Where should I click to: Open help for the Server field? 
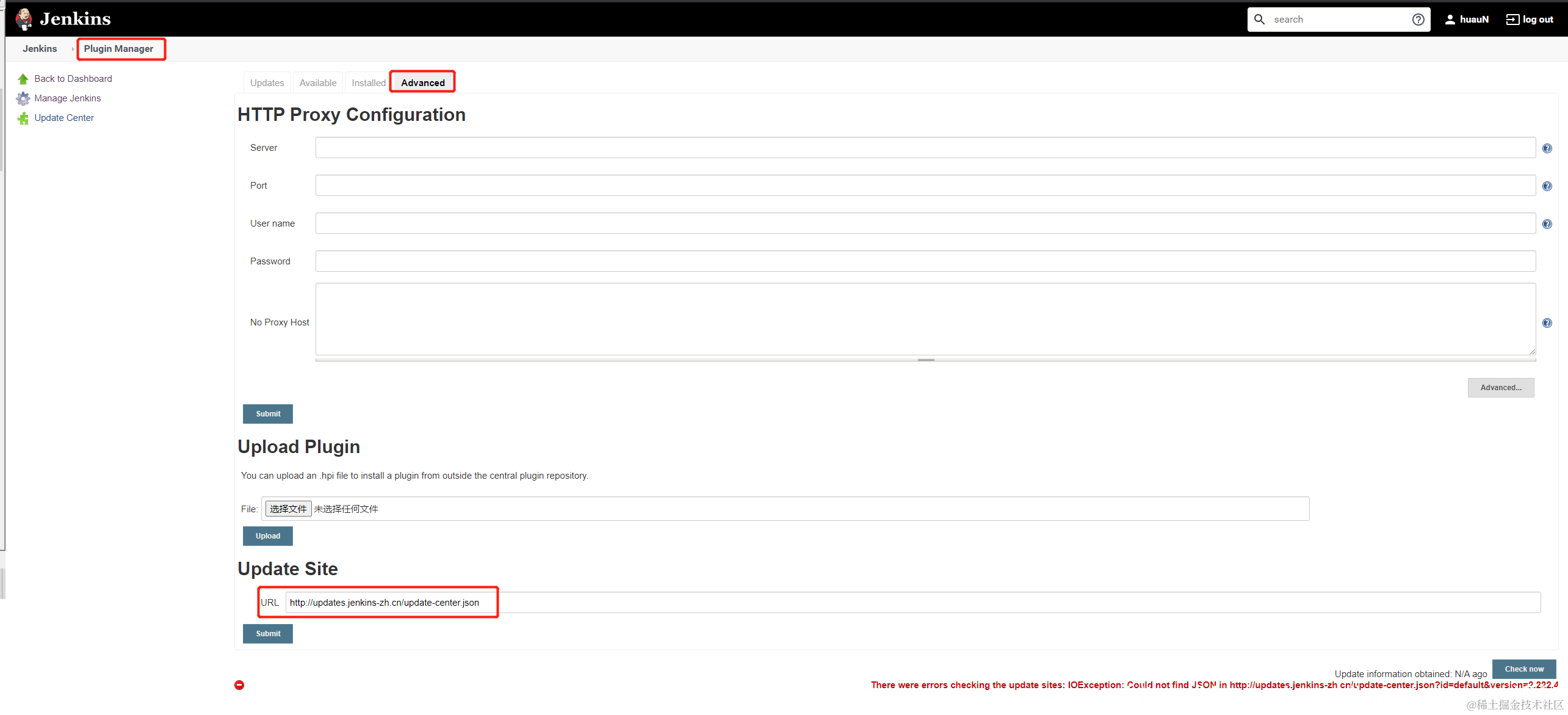1547,148
